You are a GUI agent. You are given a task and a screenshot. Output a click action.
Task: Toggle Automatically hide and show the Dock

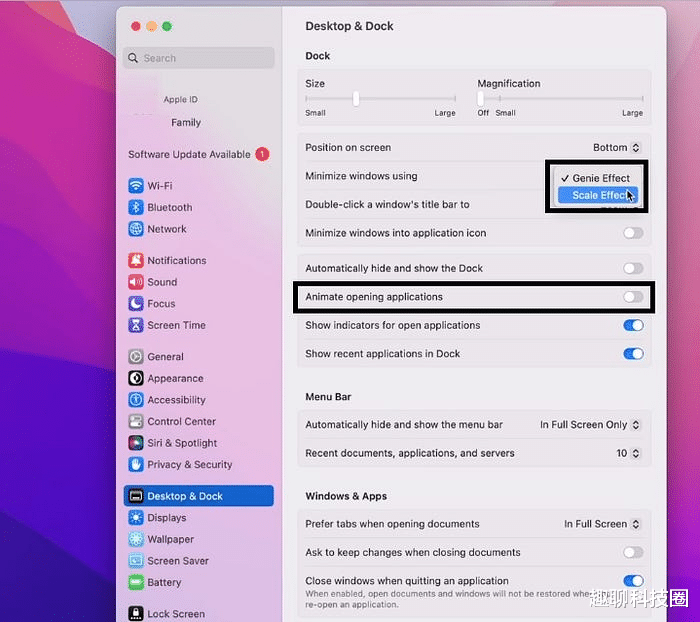click(x=633, y=268)
